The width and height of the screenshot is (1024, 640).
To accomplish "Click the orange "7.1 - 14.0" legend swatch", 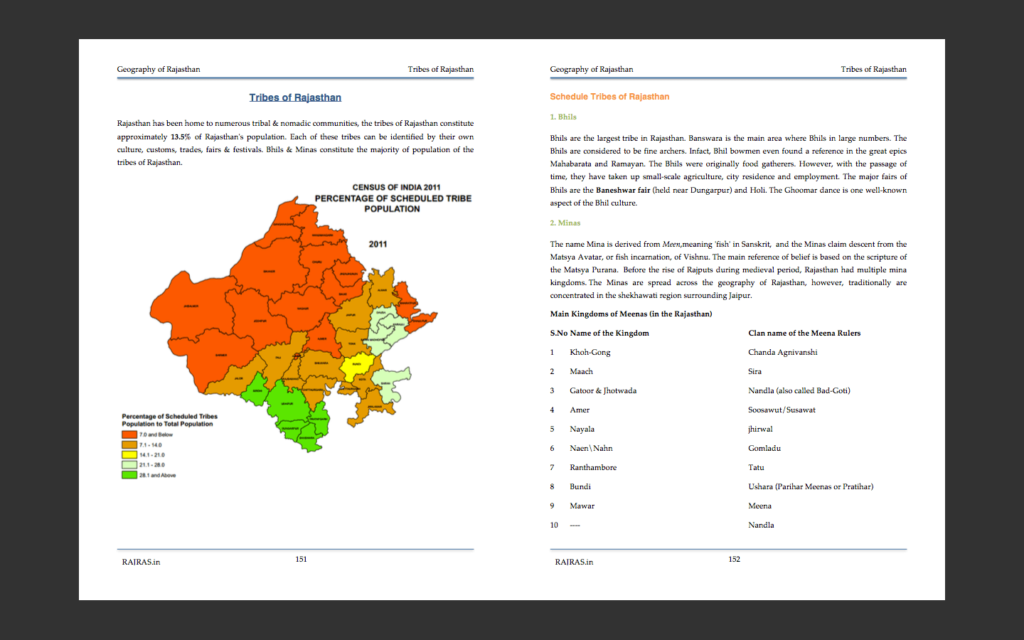I will pyautogui.click(x=129, y=445).
